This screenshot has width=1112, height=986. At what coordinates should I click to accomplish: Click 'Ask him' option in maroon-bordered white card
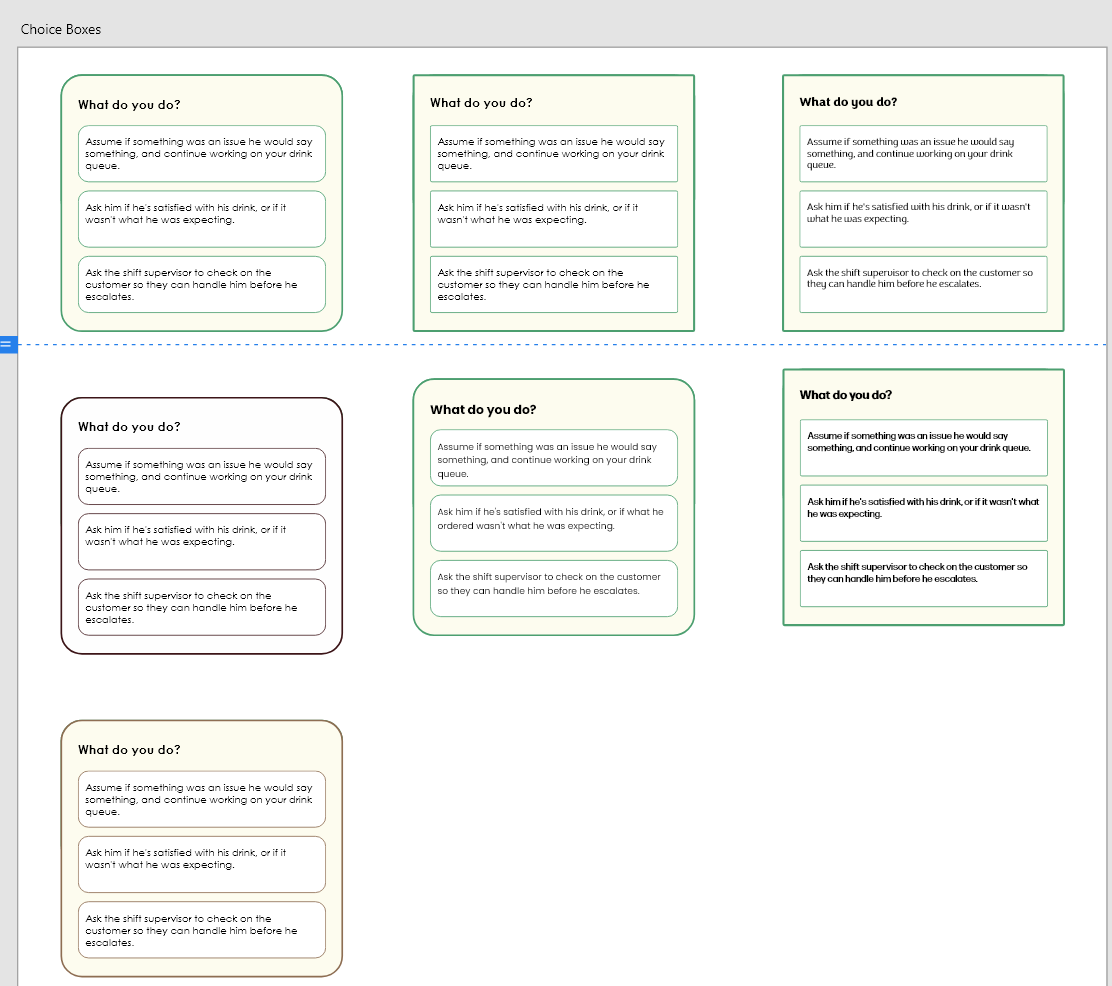pos(201,542)
